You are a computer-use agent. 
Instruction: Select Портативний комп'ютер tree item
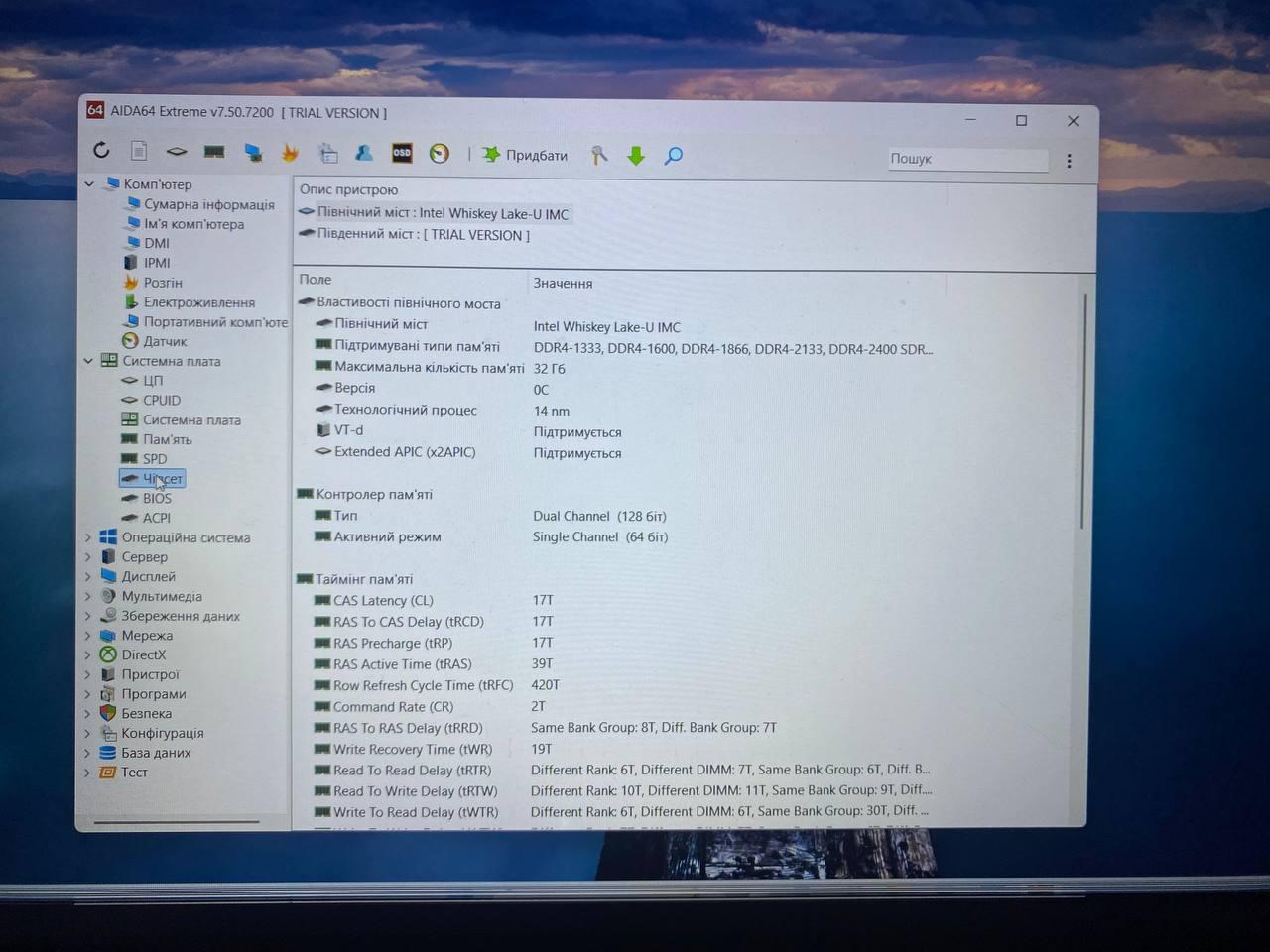[215, 322]
